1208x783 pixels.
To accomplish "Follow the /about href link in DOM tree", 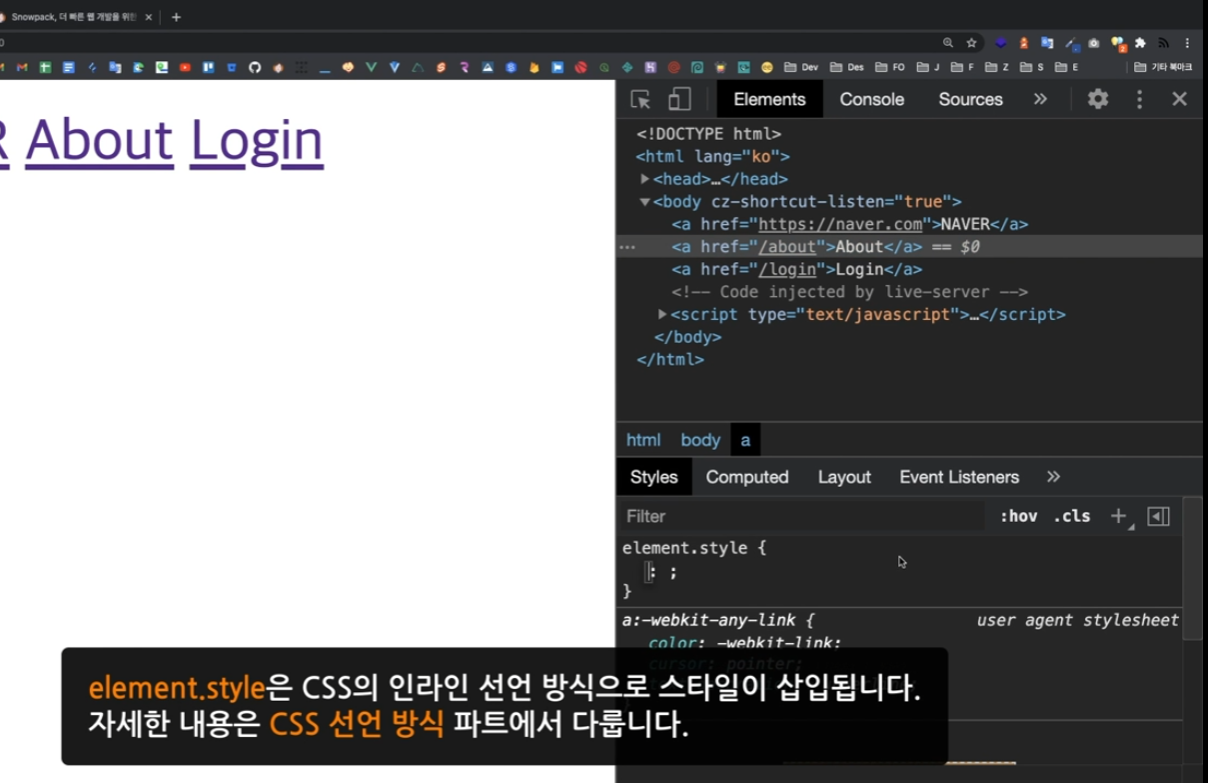I will [x=787, y=247].
